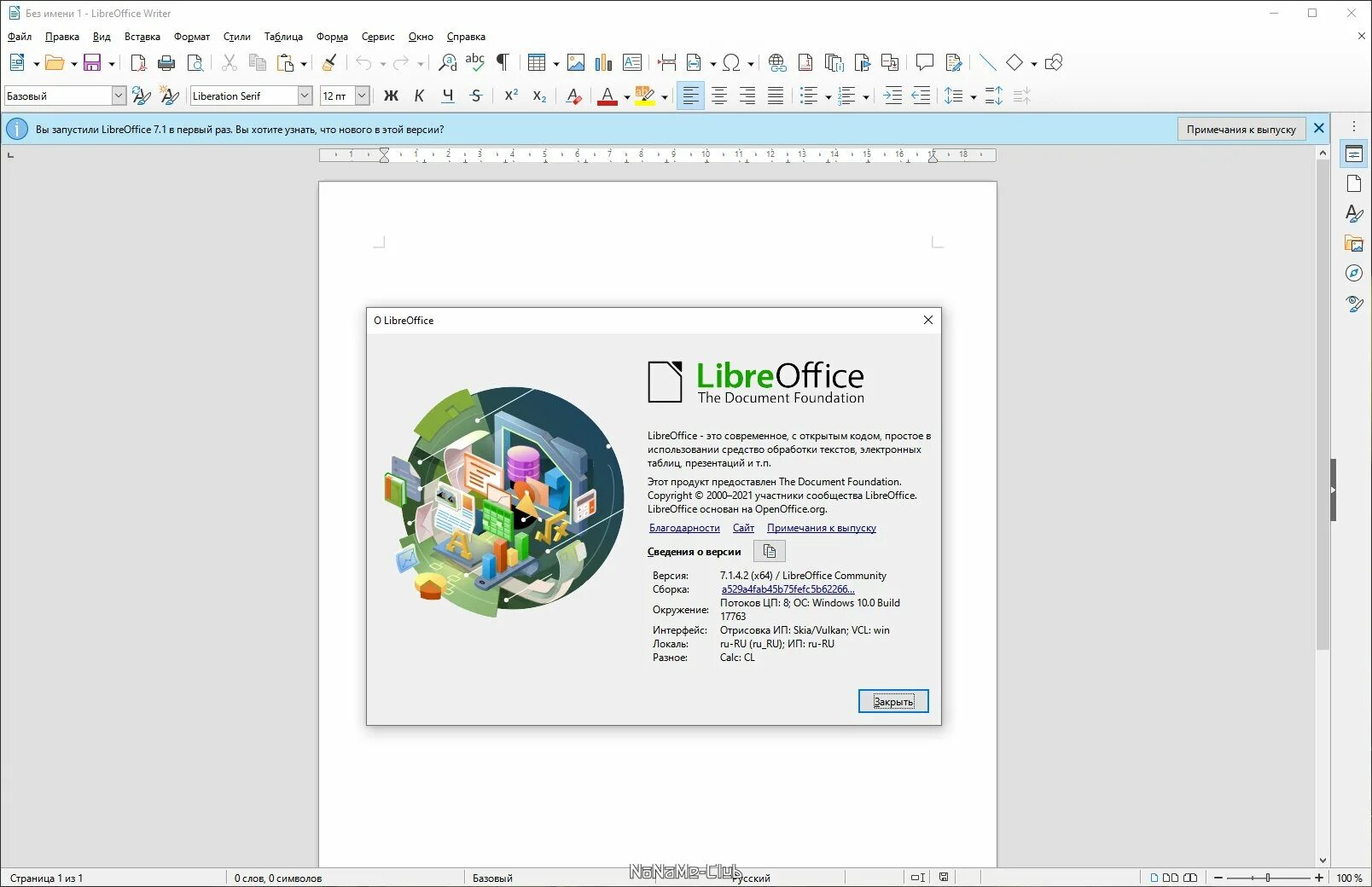Open the Файл menu
Viewport: 1372px width, 887px height.
tap(20, 37)
